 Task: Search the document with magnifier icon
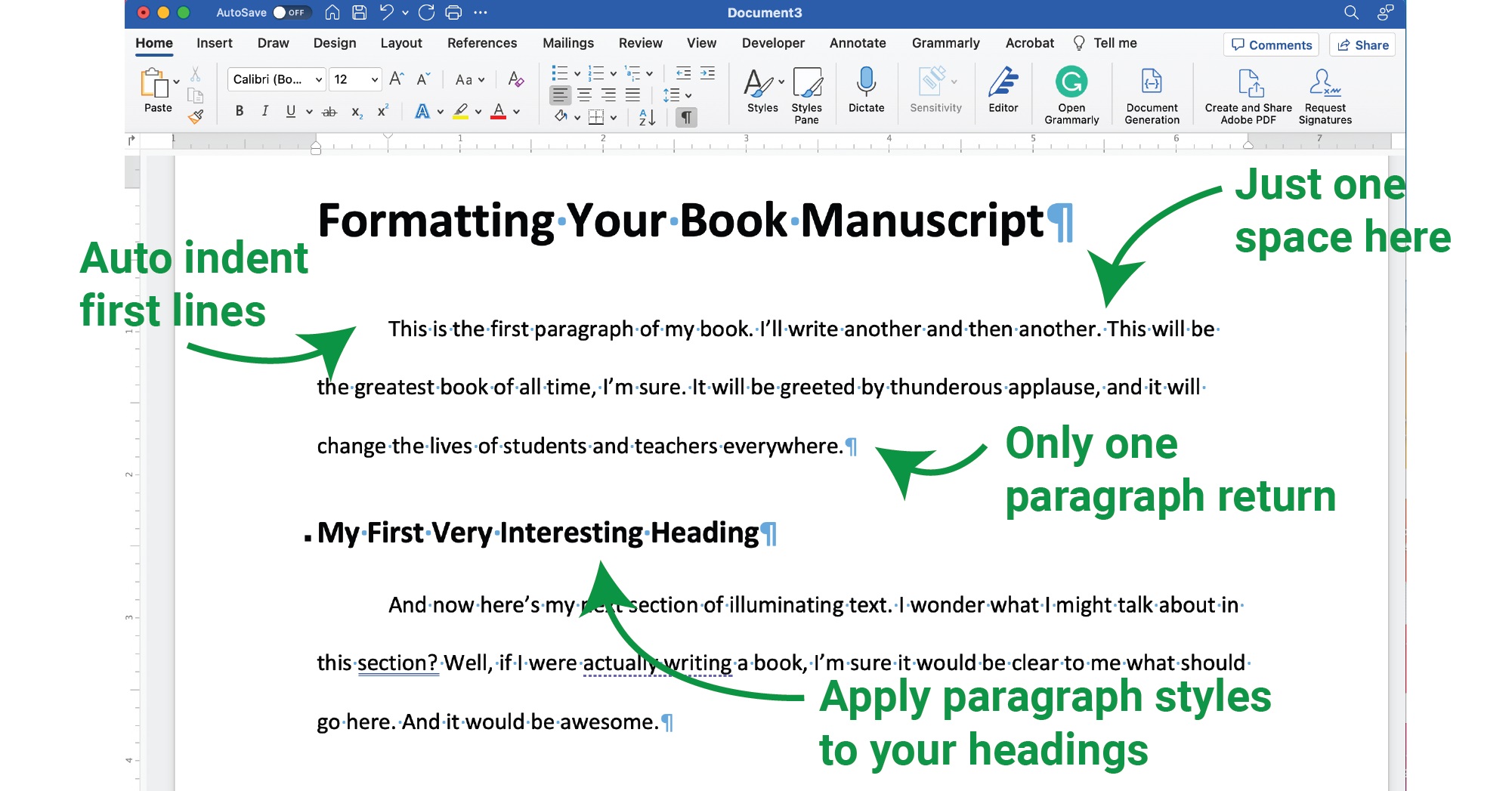pos(1351,13)
